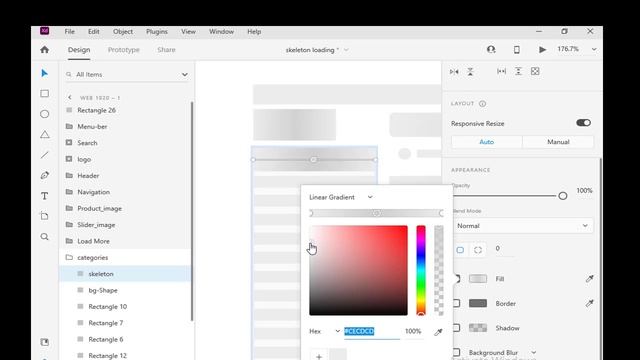Open the File menu
This screenshot has height=360, width=640.
click(69, 31)
